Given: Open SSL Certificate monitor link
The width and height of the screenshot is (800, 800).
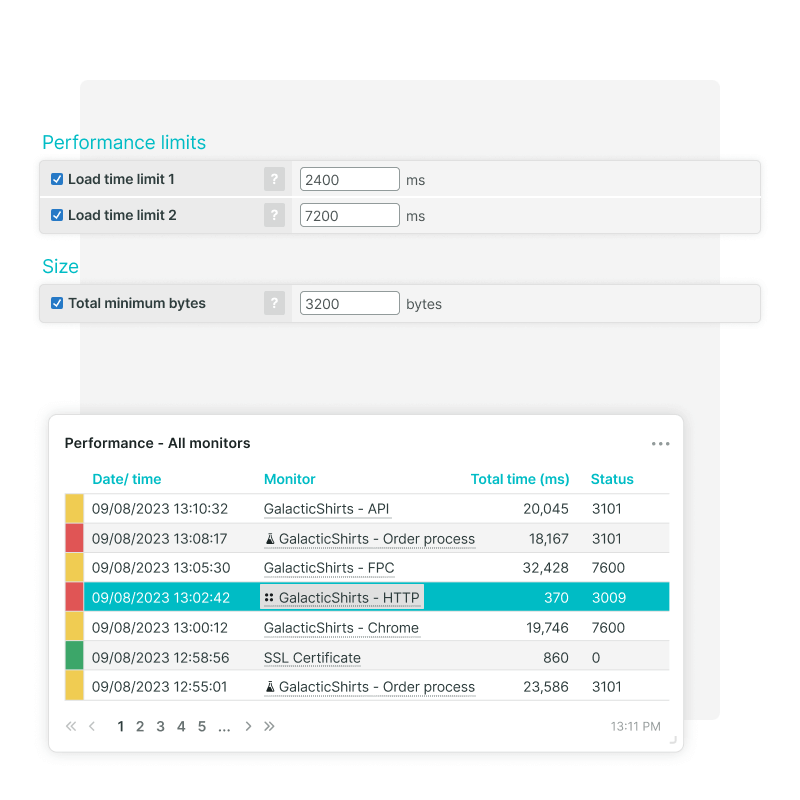Looking at the screenshot, I should [x=312, y=658].
